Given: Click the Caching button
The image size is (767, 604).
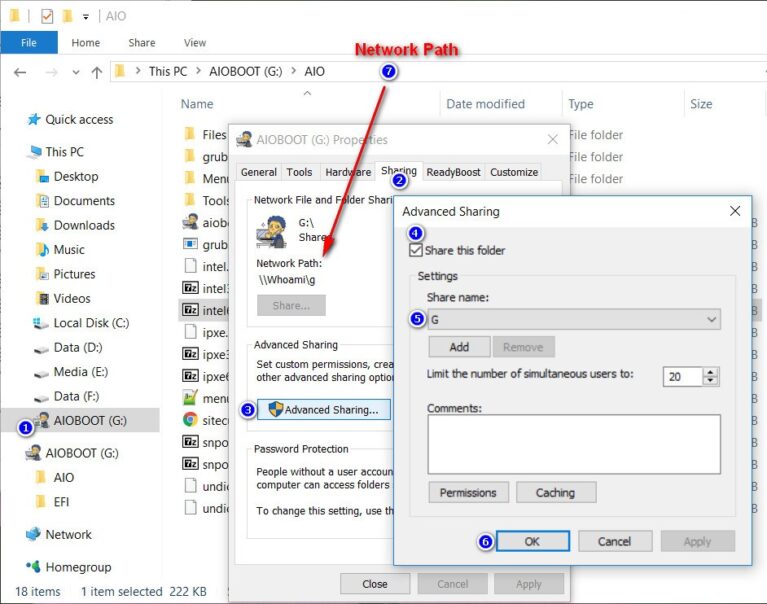Looking at the screenshot, I should click(556, 492).
